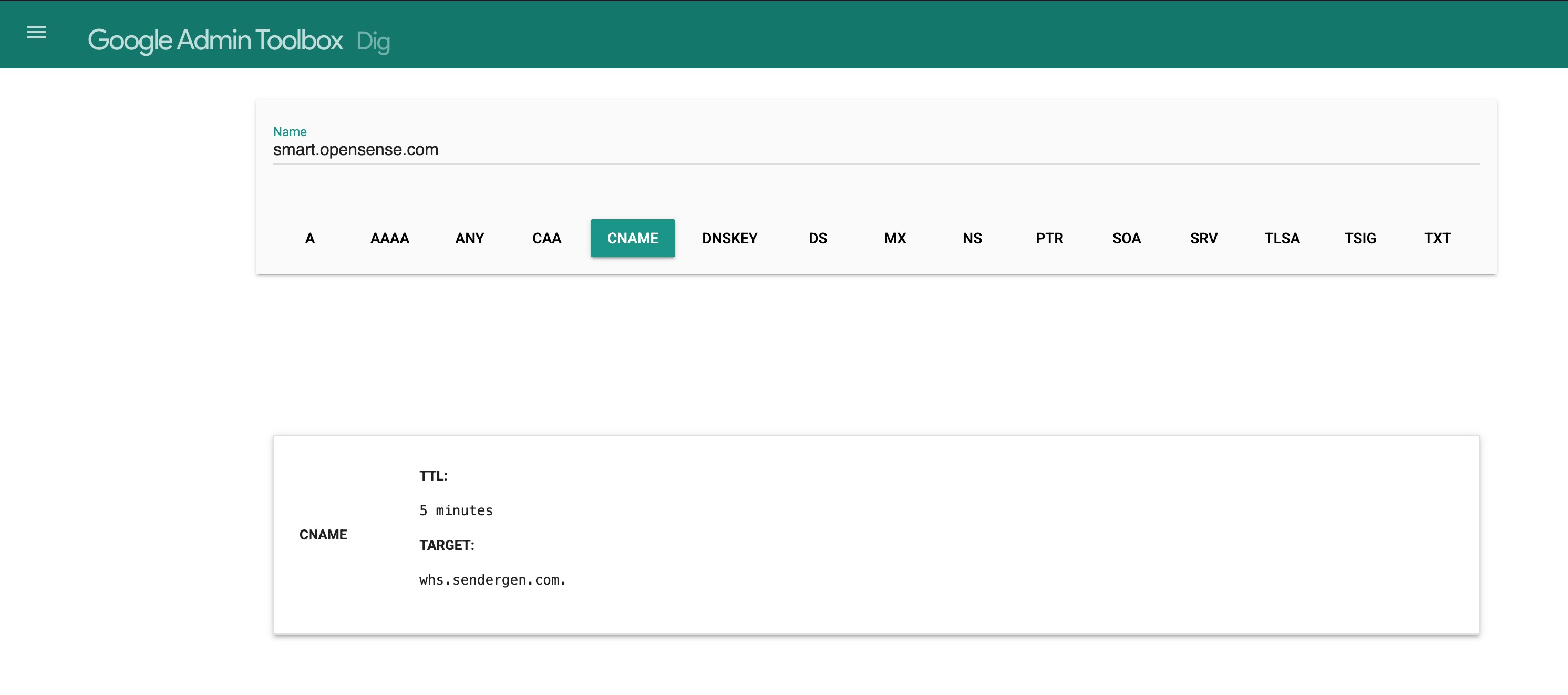
Task: Look up PTR records
Action: pyautogui.click(x=1049, y=238)
